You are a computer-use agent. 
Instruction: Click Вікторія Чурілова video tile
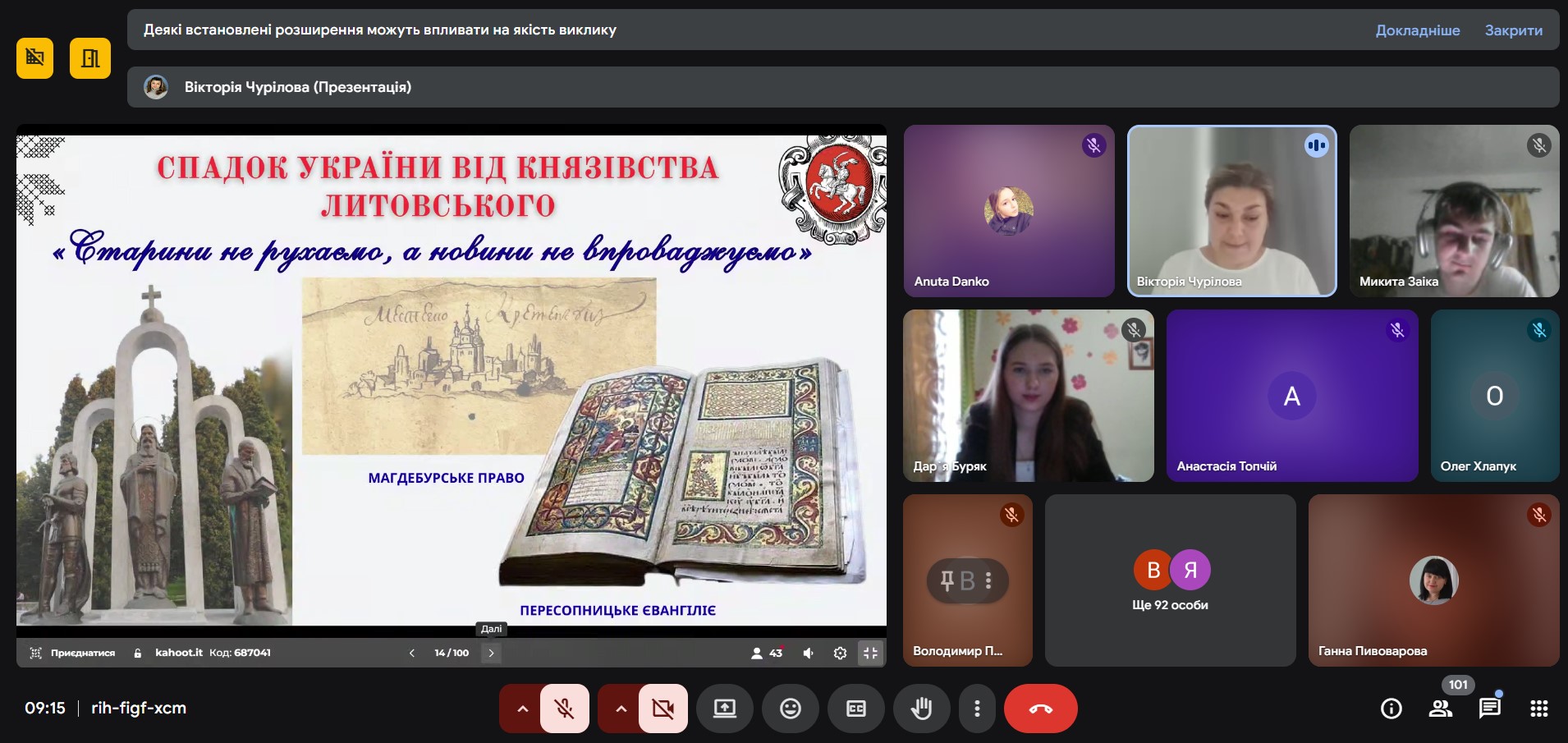coord(1231,211)
